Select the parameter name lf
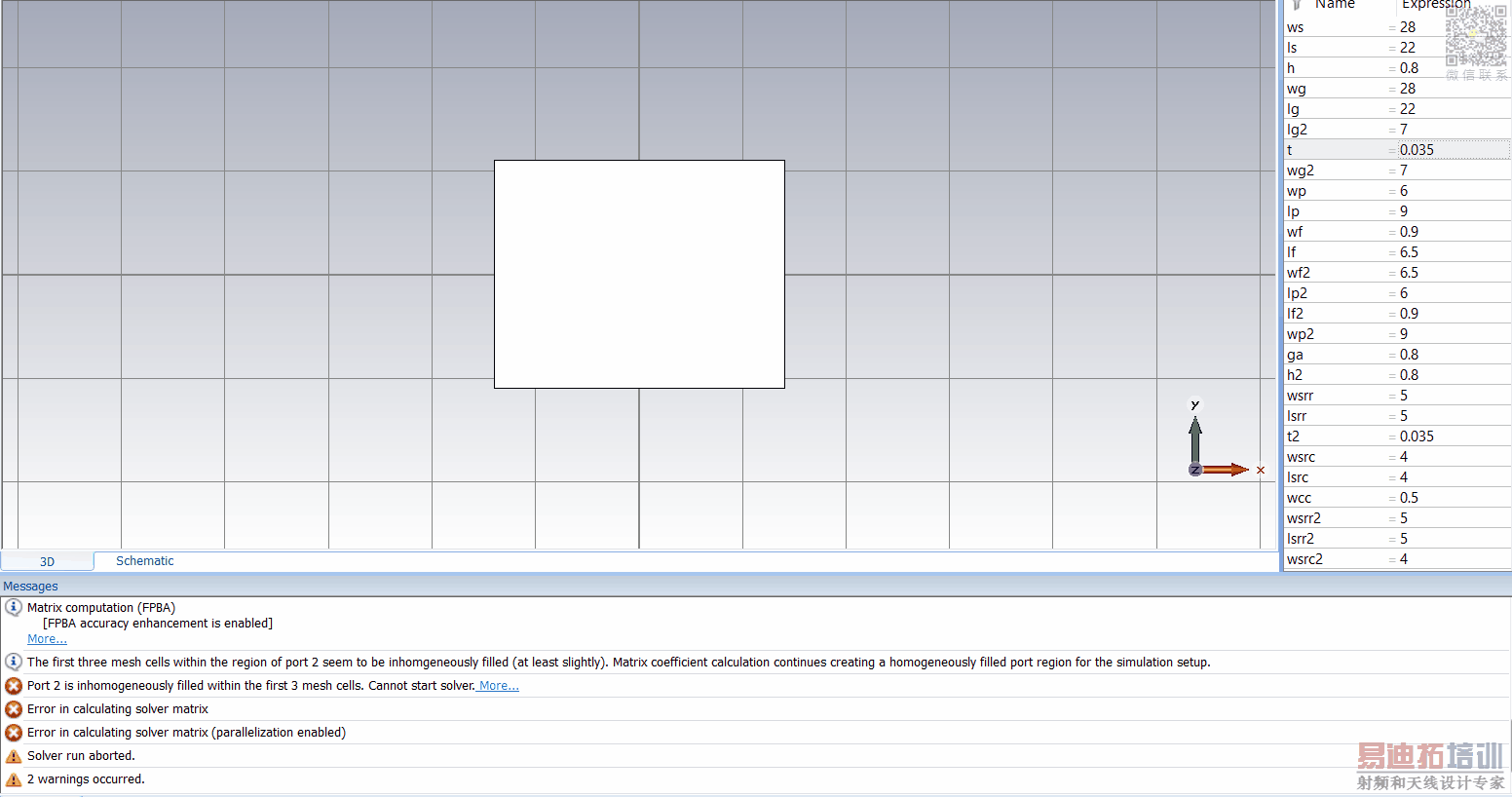 (1291, 252)
